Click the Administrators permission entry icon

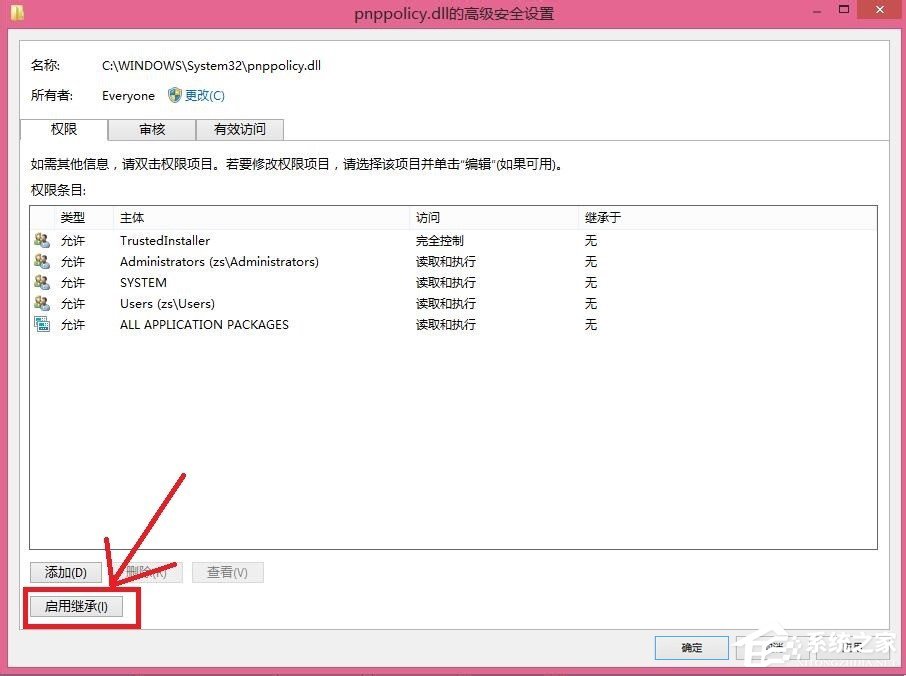(x=41, y=261)
